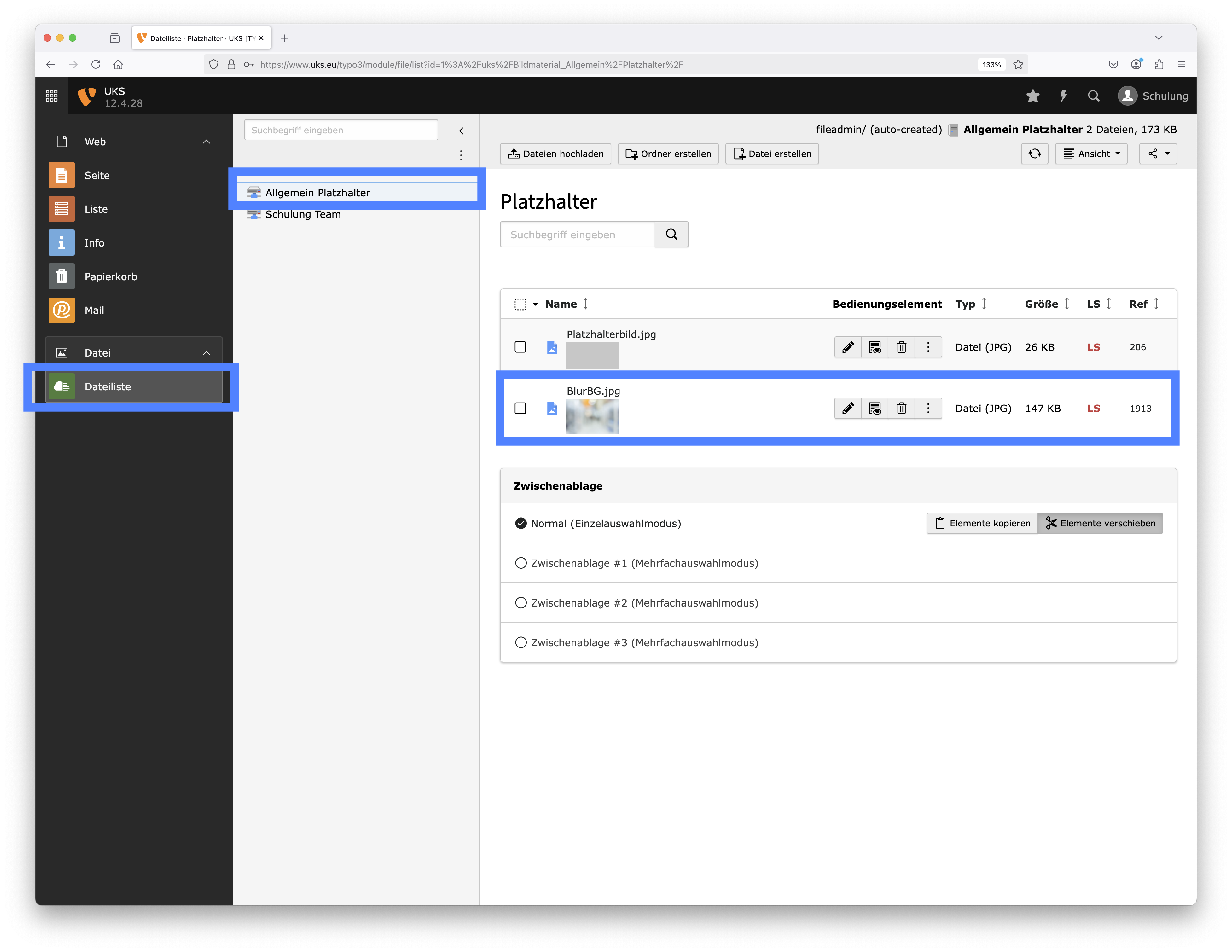Screen dimensions: 1232x952
Task: Open the application grid menu icon
Action: (51, 96)
